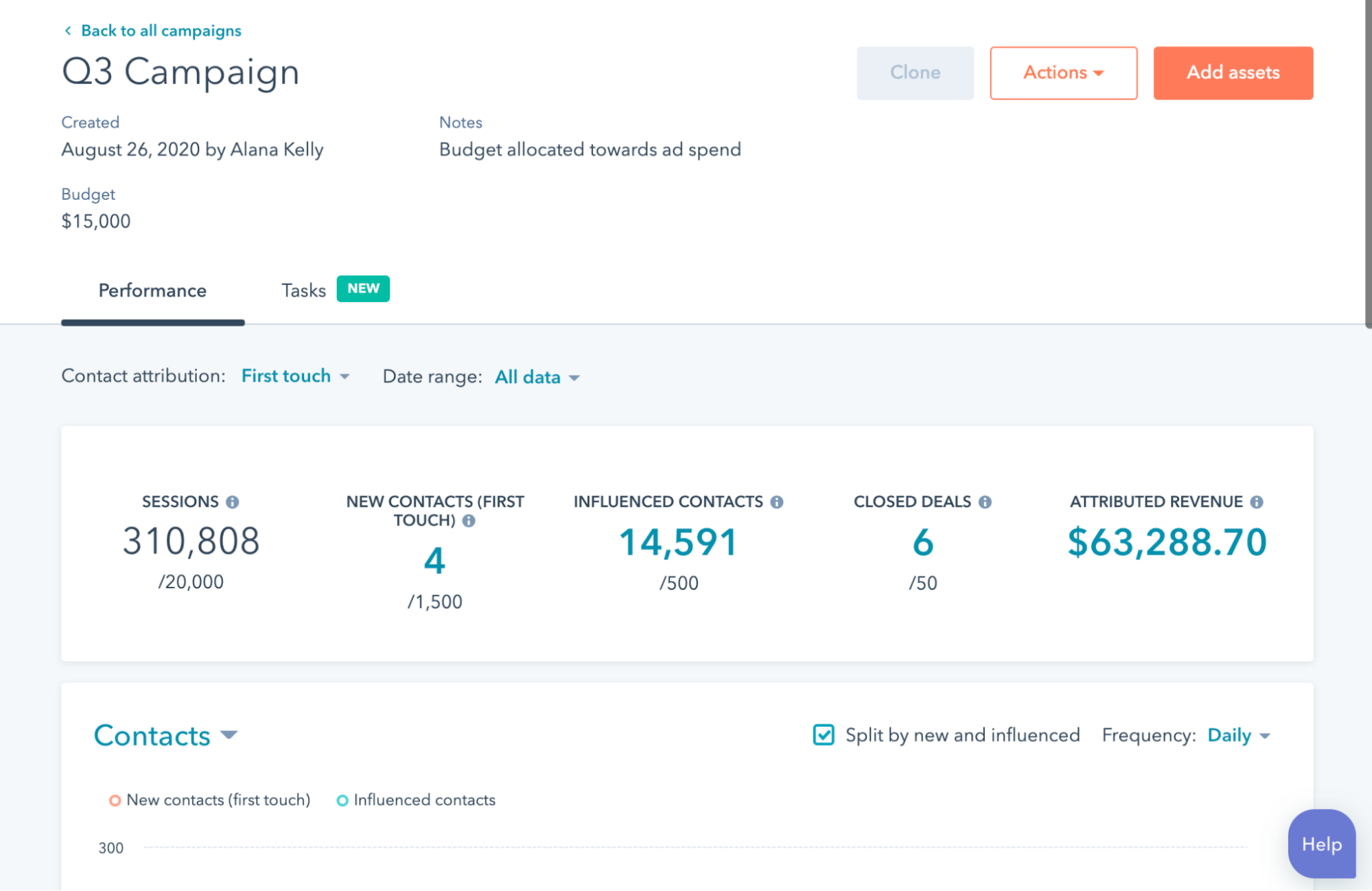Click the Add assets button
This screenshot has height=891, width=1372.
[1233, 72]
